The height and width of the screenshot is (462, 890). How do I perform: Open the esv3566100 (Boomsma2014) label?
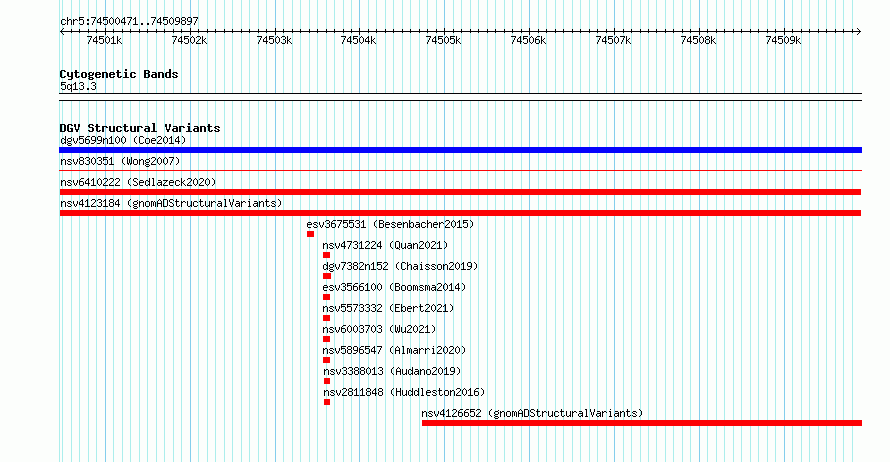(394, 287)
